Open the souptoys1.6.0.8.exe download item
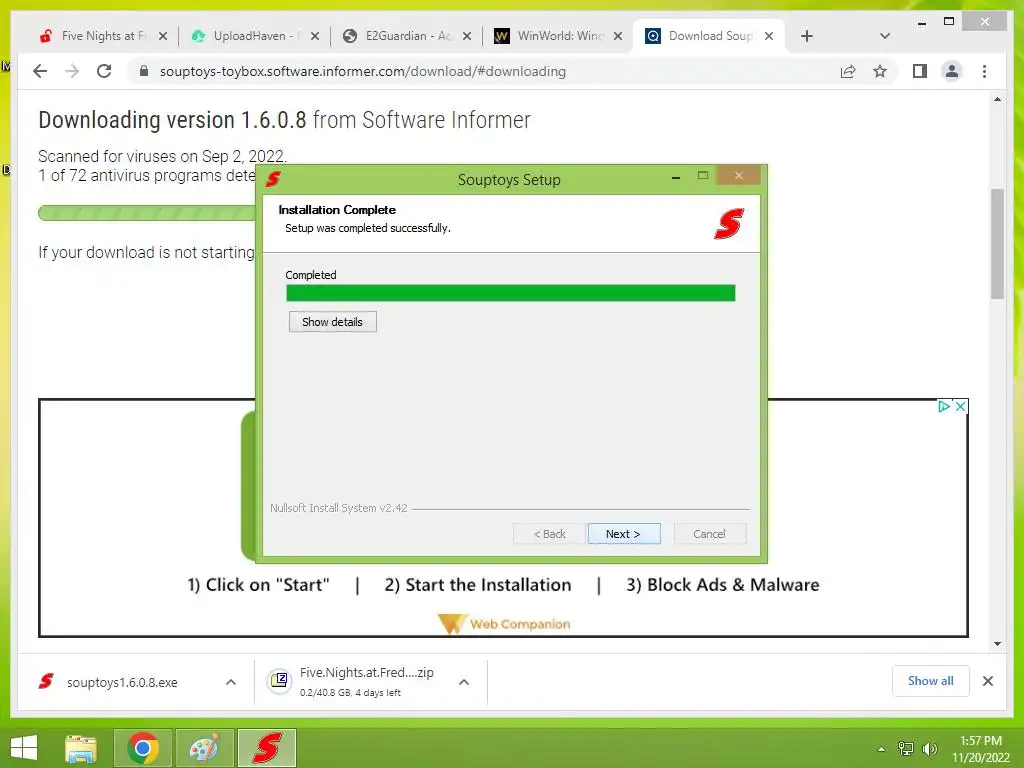 [x=122, y=682]
